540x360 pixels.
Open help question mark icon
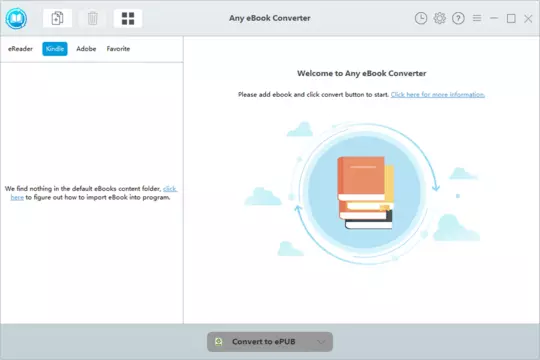[458, 18]
